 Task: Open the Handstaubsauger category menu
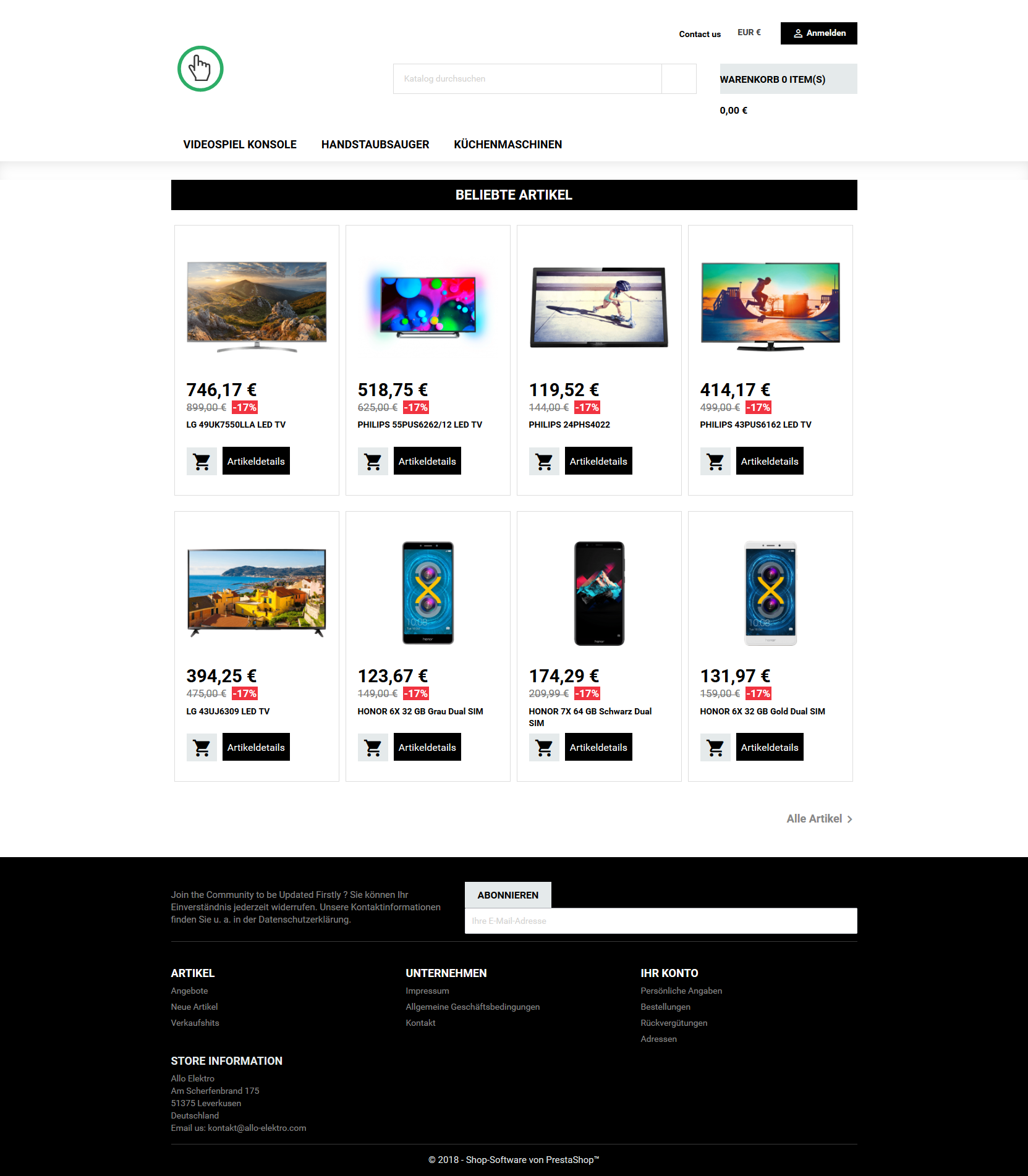coord(375,145)
